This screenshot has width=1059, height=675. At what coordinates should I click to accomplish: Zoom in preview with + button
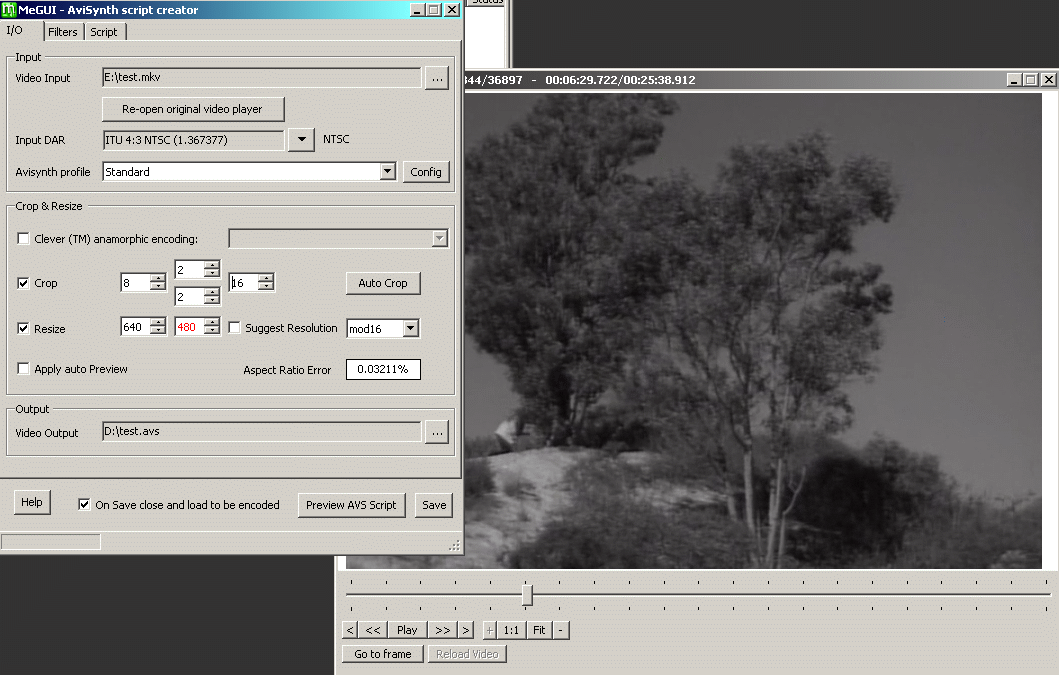(x=490, y=630)
